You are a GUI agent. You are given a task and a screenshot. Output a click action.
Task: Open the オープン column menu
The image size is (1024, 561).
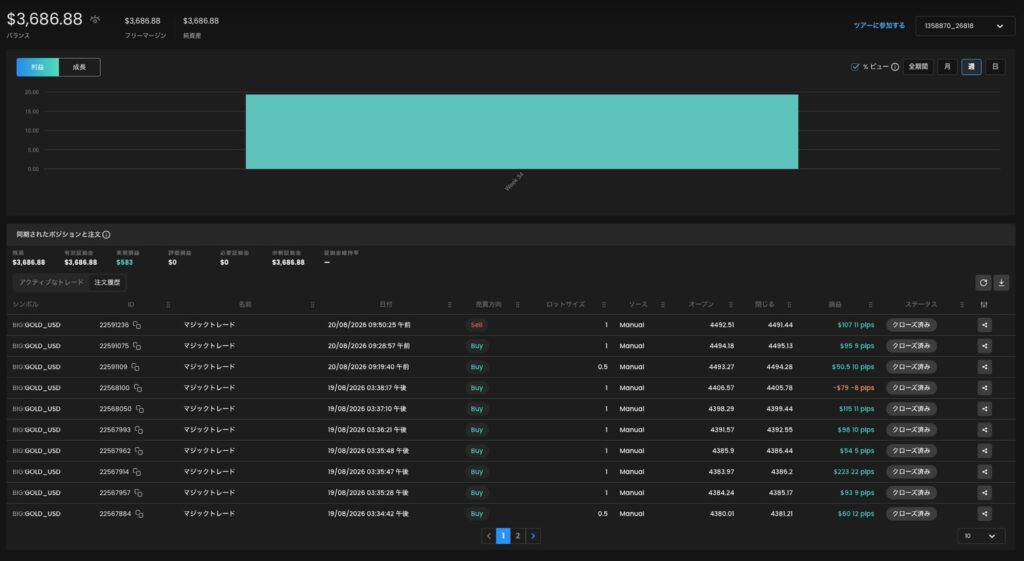[x=731, y=304]
